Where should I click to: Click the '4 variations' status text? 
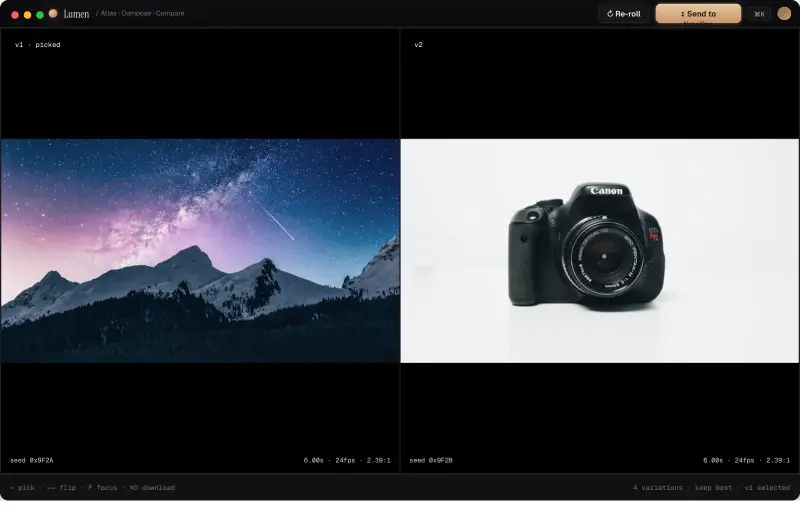(658, 488)
